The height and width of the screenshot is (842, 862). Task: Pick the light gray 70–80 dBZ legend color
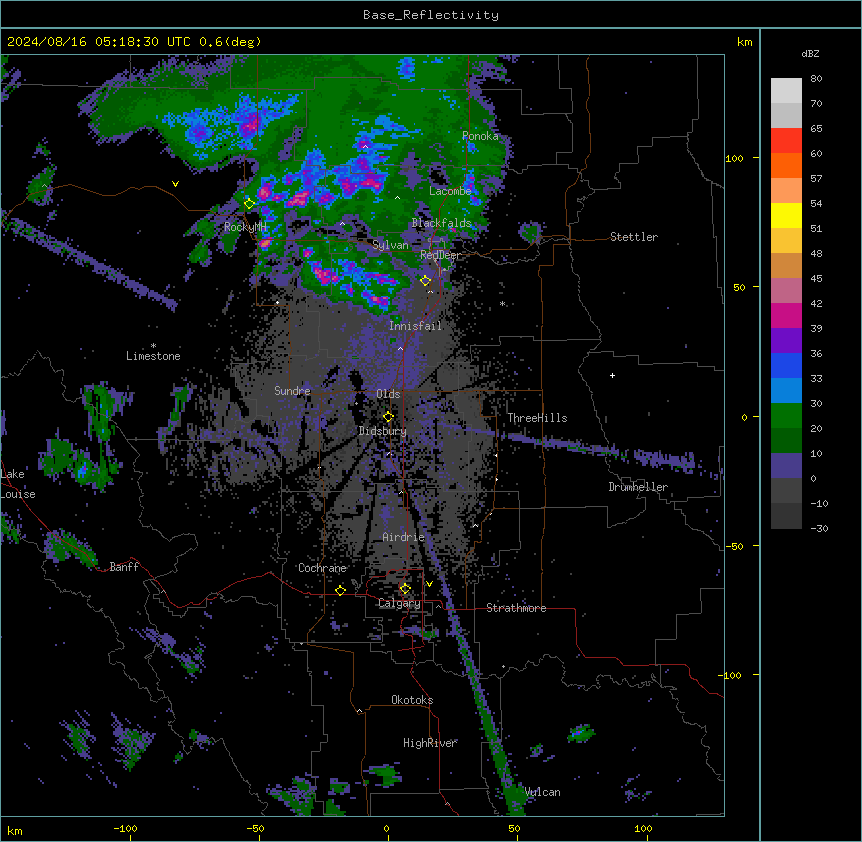[x=786, y=91]
